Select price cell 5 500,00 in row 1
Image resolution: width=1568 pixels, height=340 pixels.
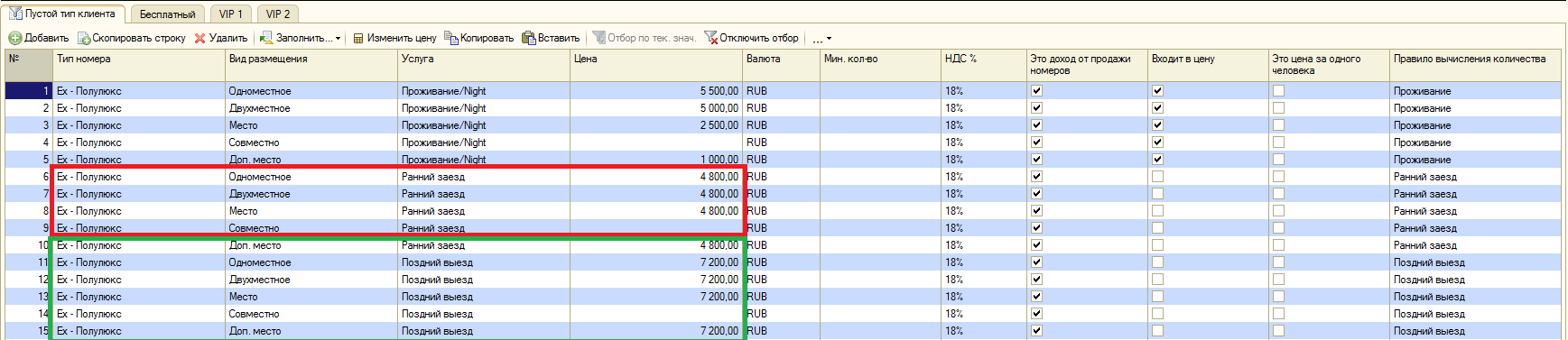click(656, 91)
